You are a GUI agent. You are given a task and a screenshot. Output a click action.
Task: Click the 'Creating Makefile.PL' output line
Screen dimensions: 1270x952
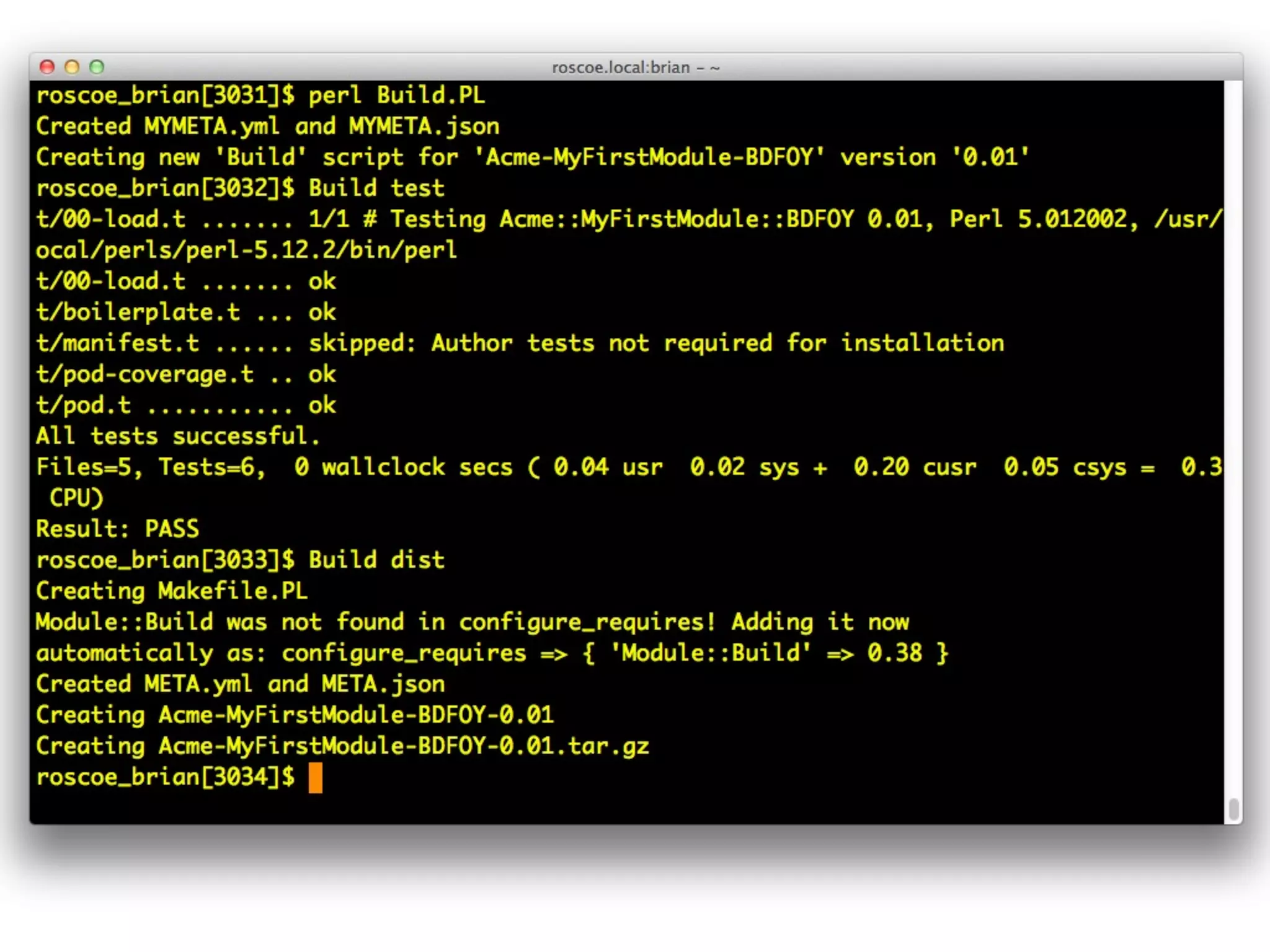(172, 591)
